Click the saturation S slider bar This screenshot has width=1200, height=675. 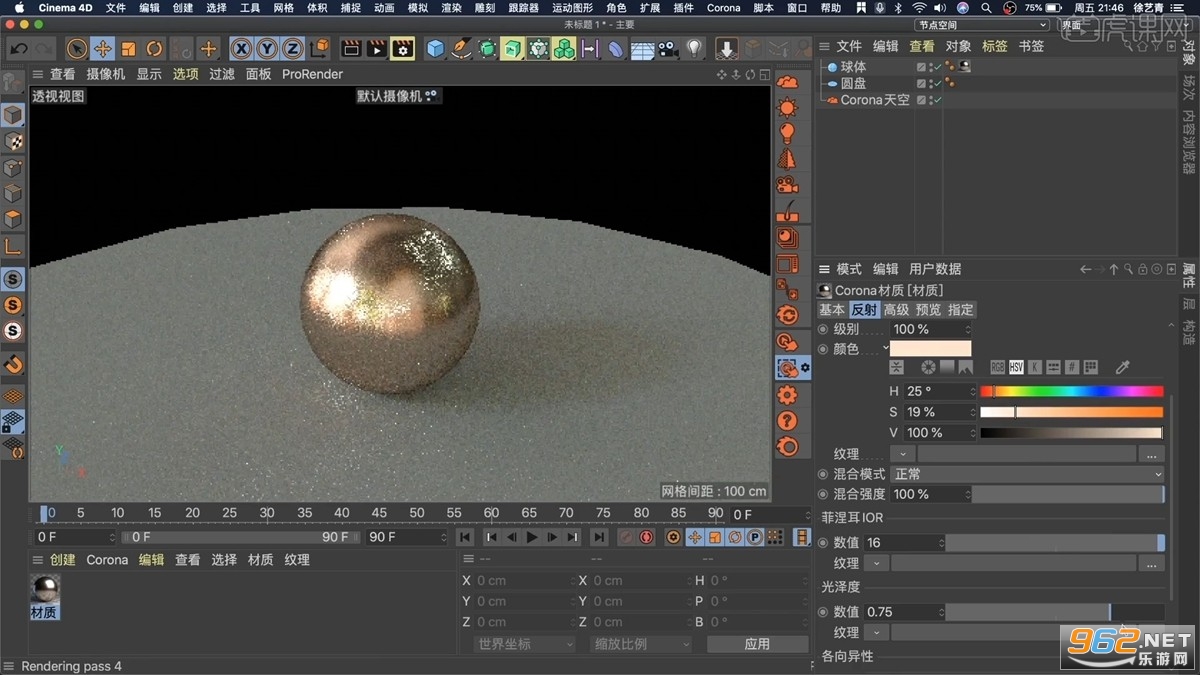(x=1071, y=412)
